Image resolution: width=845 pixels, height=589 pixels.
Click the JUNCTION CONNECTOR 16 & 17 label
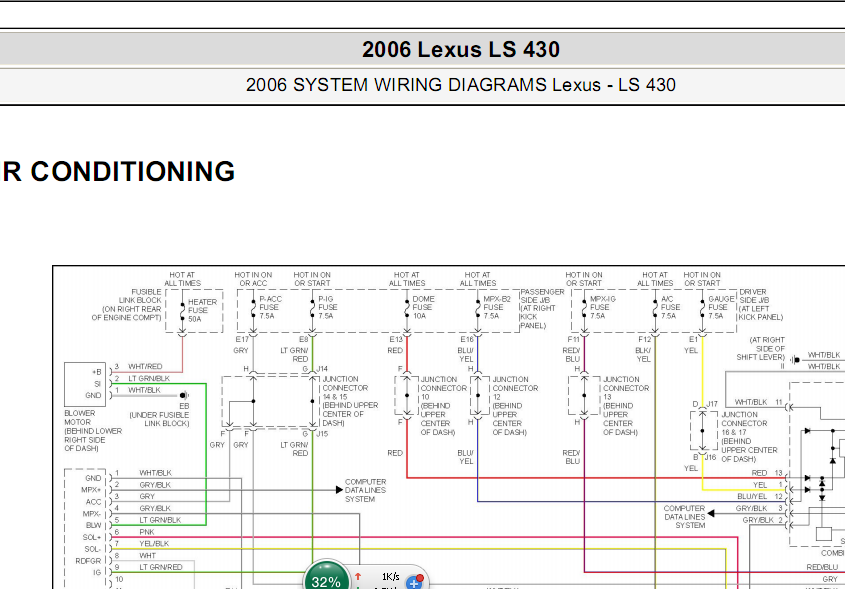(x=749, y=436)
